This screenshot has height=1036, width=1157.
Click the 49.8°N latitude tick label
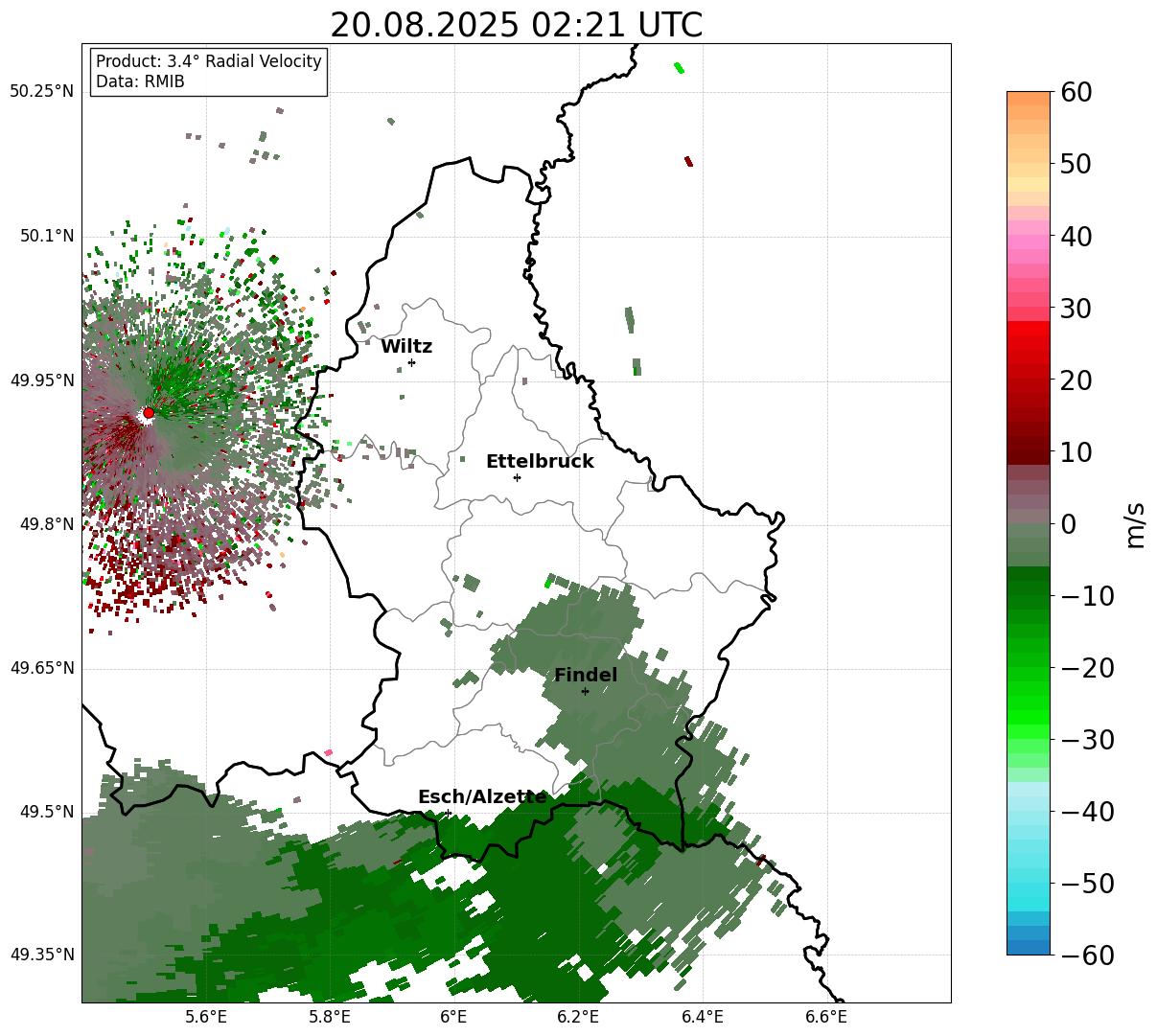click(46, 524)
